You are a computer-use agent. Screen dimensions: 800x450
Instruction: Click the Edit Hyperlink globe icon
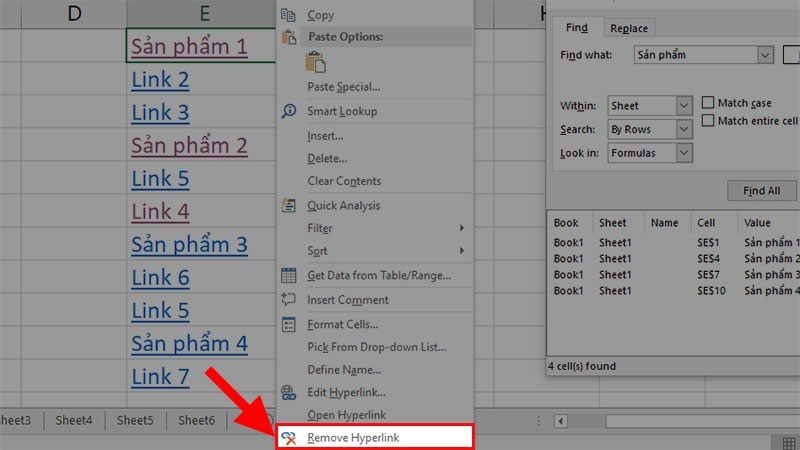coord(288,392)
